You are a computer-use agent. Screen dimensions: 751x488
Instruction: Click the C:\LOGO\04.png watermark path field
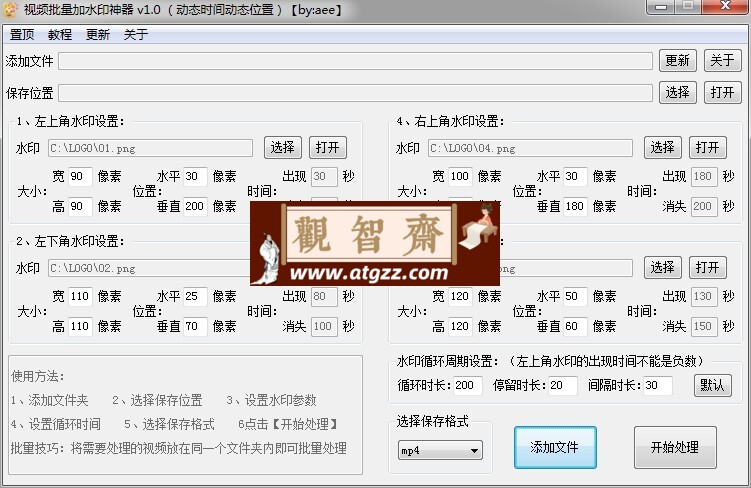pos(530,148)
